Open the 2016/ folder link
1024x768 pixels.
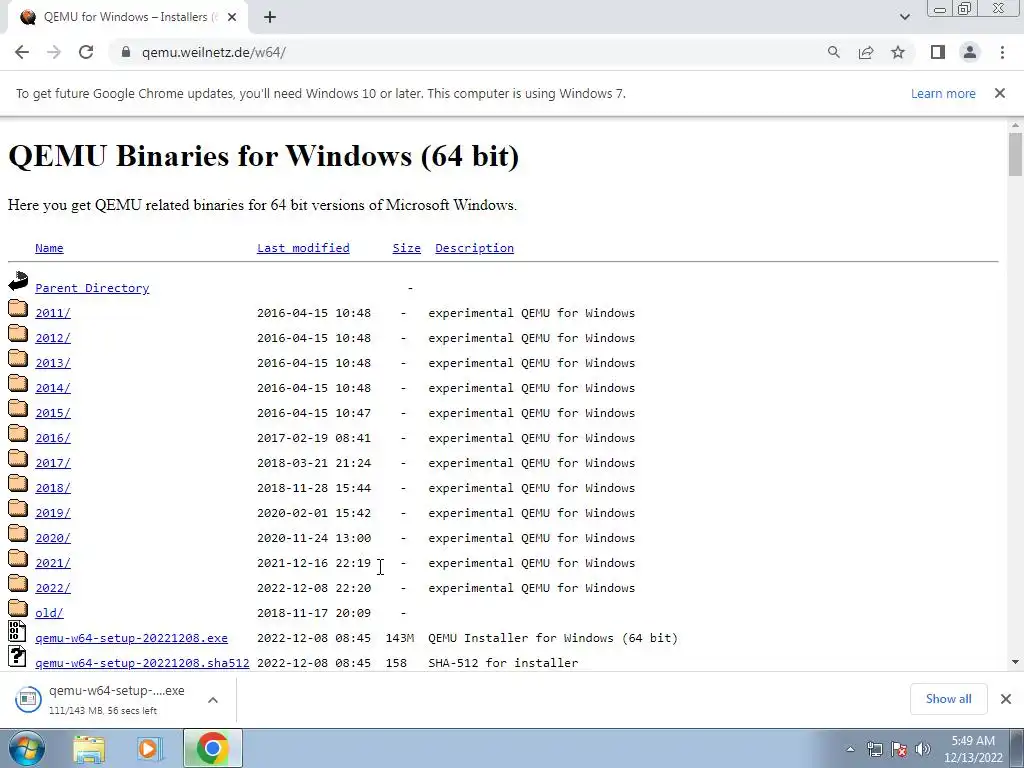[x=53, y=438]
